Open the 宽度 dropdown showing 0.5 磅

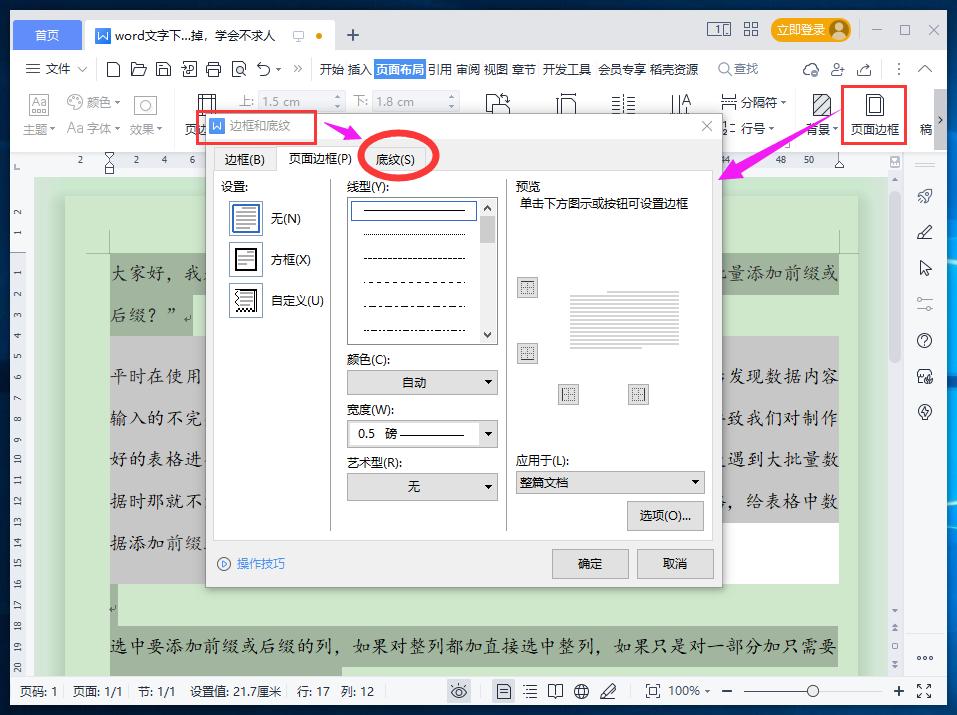[x=421, y=433]
